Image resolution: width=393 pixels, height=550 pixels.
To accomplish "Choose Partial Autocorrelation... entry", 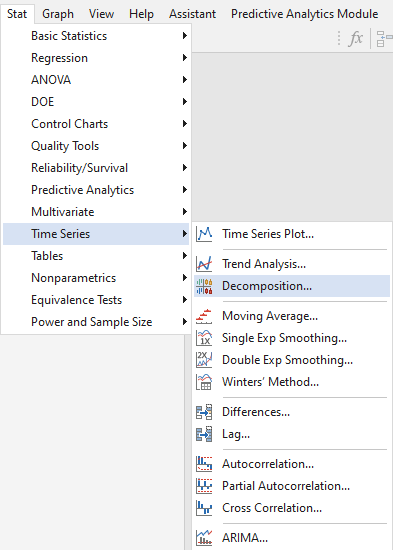I will tap(292, 486).
